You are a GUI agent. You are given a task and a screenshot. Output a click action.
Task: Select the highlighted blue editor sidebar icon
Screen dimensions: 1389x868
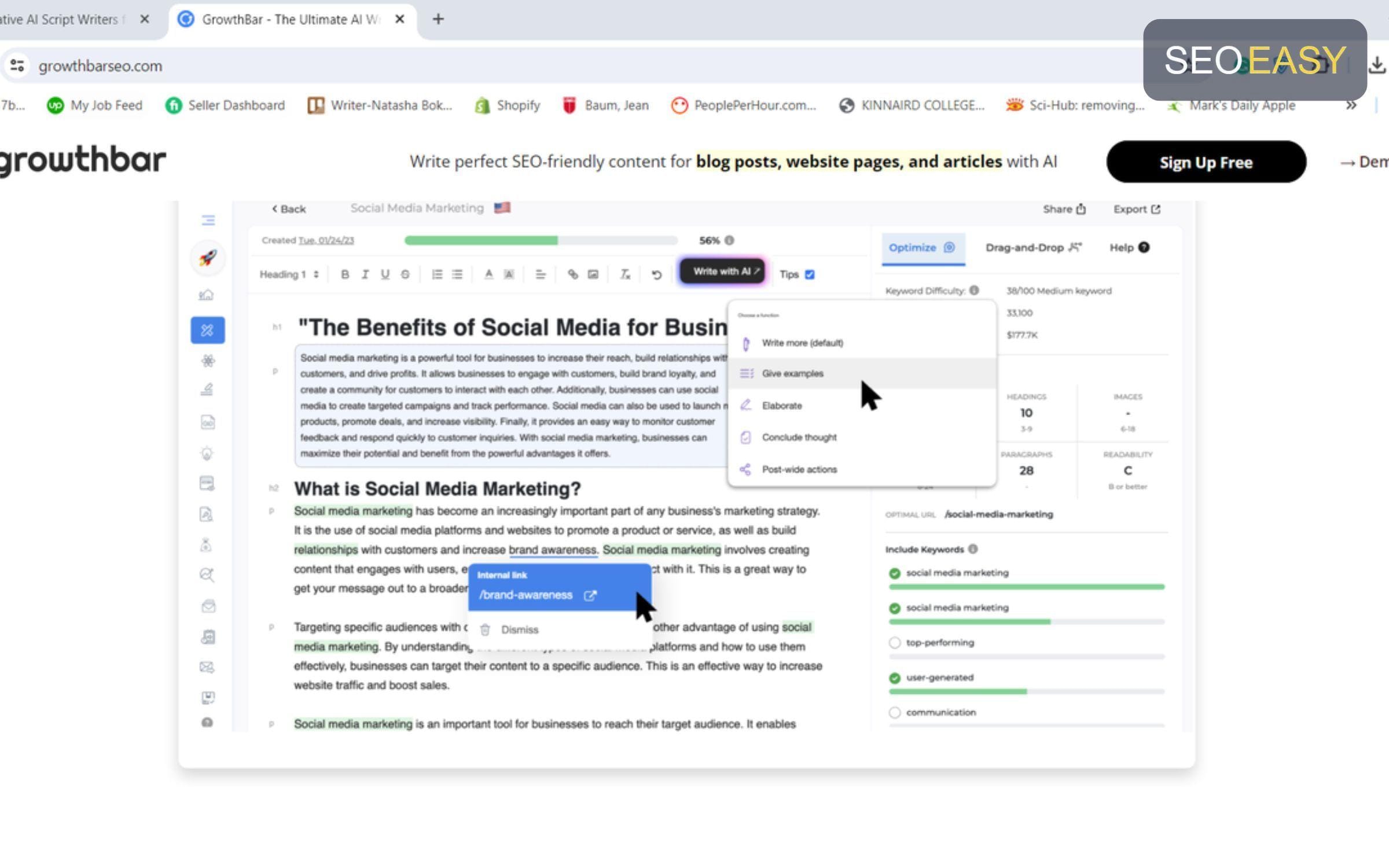(208, 330)
